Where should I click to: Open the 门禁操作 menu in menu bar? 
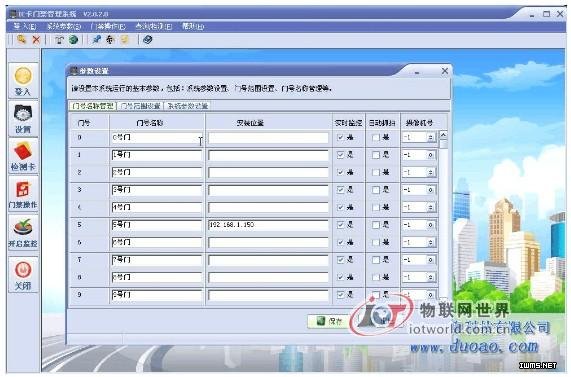(108, 26)
